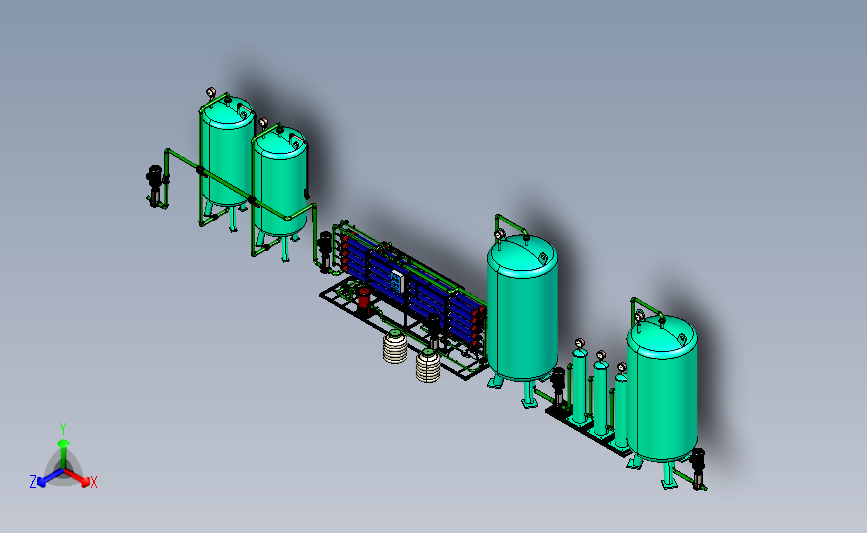The width and height of the screenshot is (867, 533).
Task: Select the first slender green filter column with gauge
Action: coord(579,385)
